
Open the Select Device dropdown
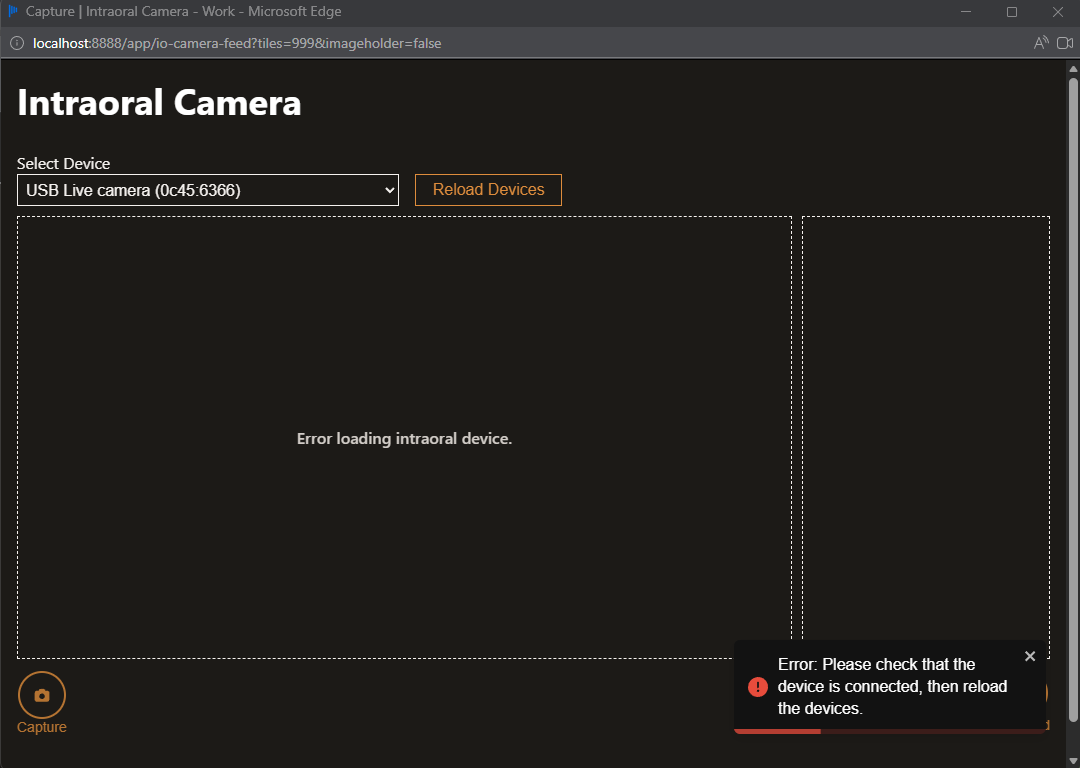click(x=207, y=190)
